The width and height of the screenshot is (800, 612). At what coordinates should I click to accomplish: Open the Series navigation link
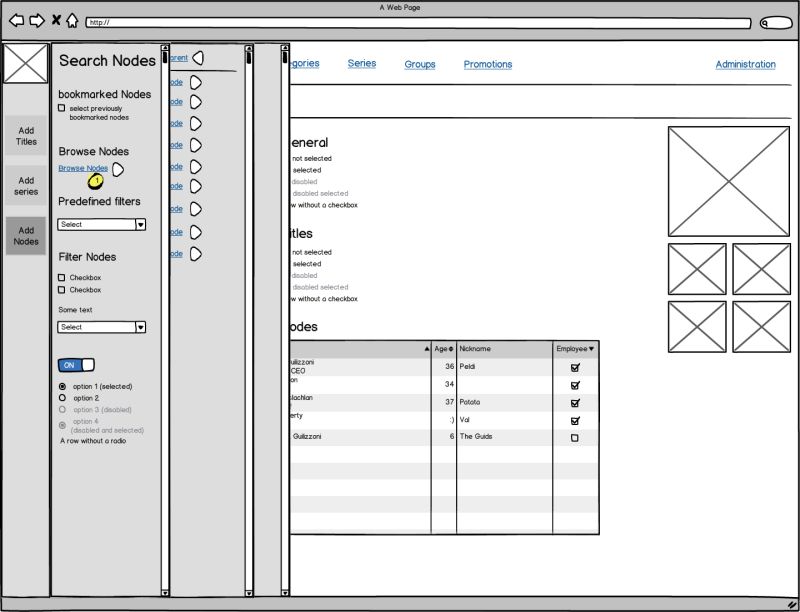(362, 63)
